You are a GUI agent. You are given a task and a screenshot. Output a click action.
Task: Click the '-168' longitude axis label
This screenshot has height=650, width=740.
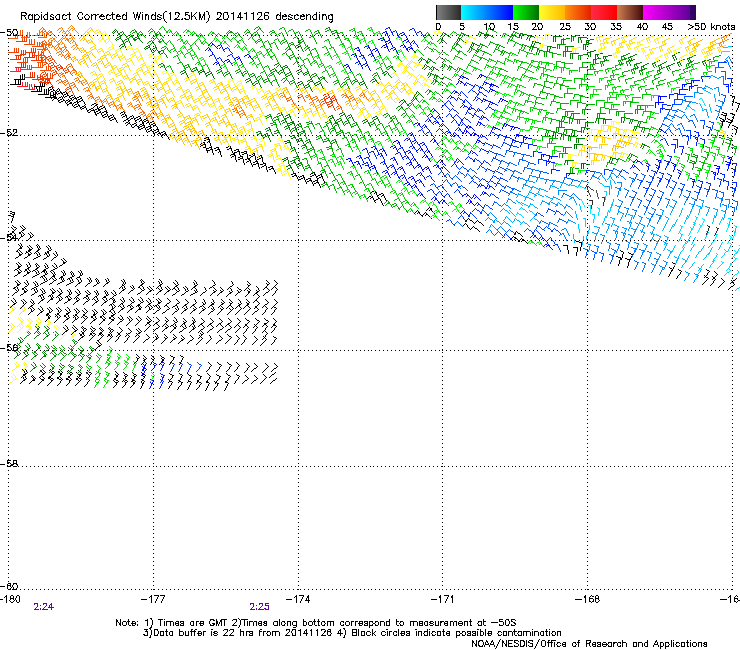(587, 599)
